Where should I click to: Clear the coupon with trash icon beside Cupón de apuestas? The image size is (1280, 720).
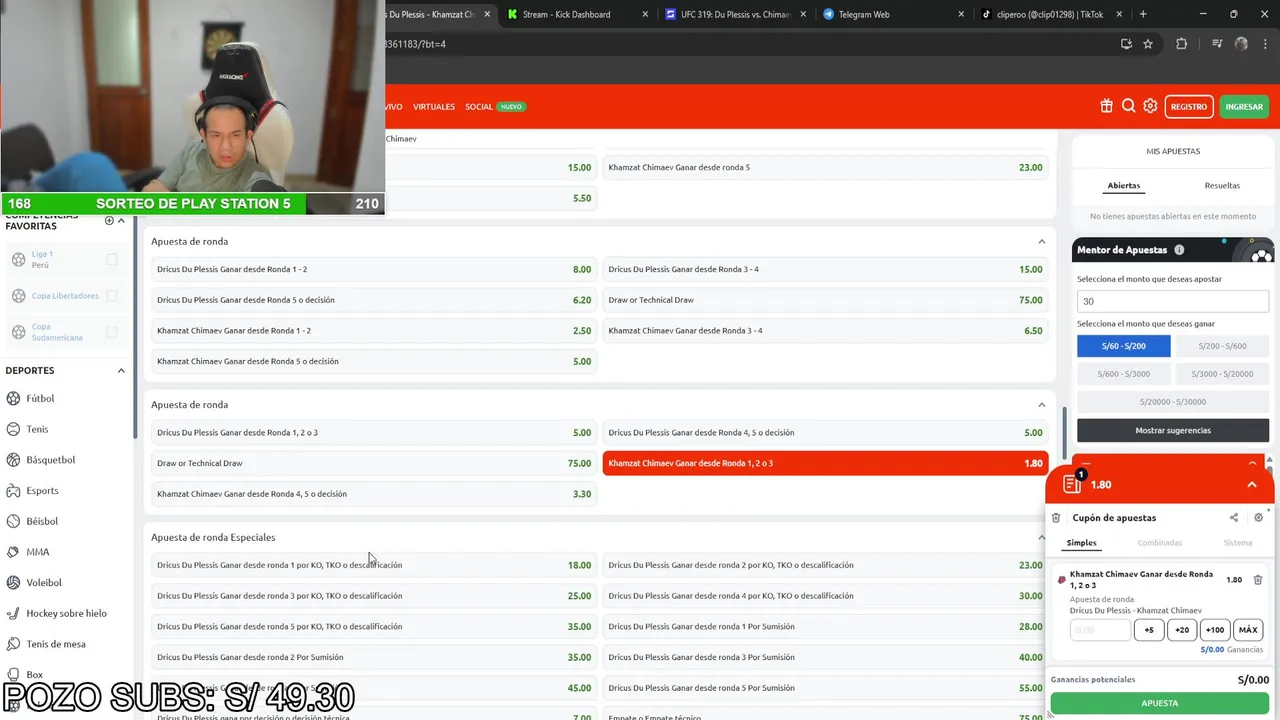coord(1056,518)
